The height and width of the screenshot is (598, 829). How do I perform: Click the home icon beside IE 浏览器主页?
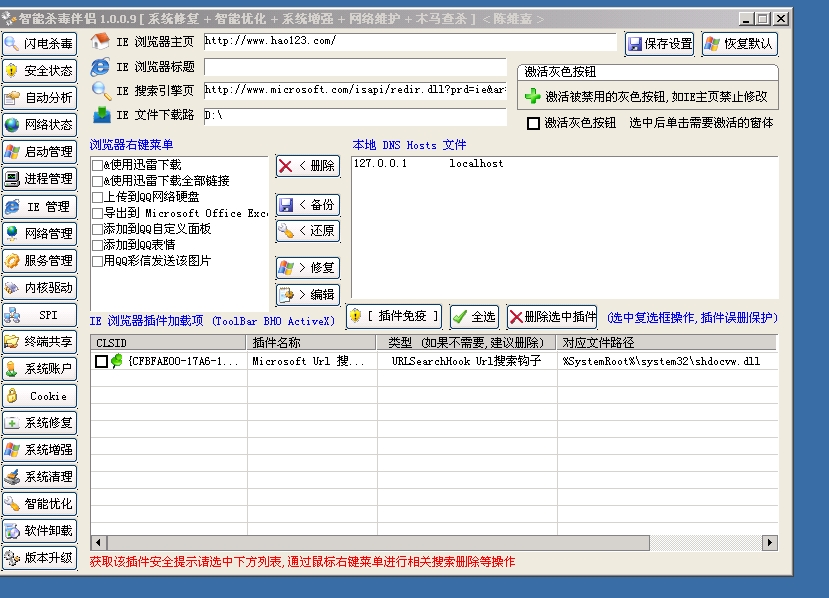pos(100,41)
